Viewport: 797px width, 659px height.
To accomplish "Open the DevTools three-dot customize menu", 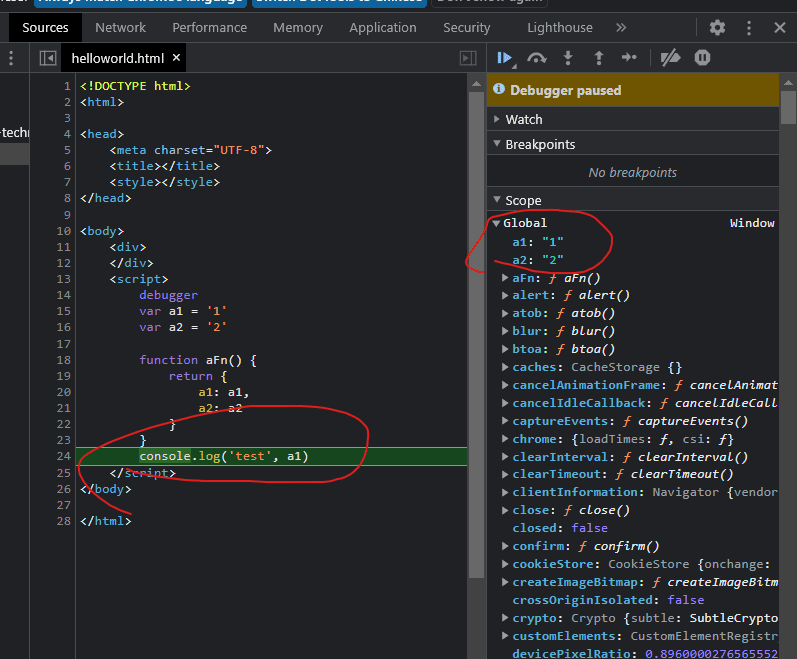I will pos(749,28).
